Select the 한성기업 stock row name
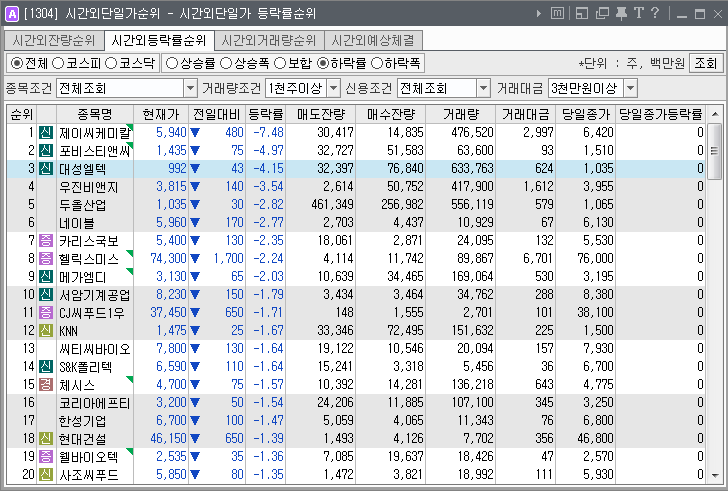Image resolution: width=728 pixels, height=491 pixels. click(x=83, y=421)
